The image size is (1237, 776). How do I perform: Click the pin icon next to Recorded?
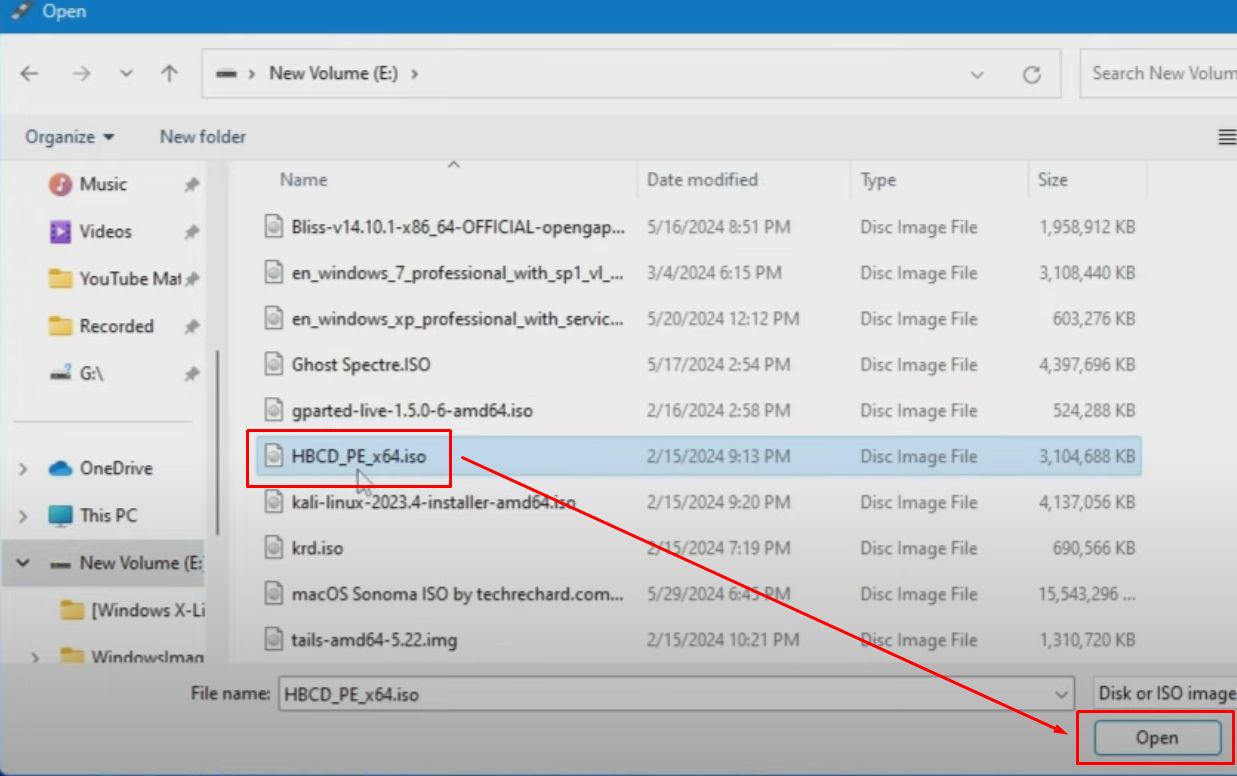191,327
